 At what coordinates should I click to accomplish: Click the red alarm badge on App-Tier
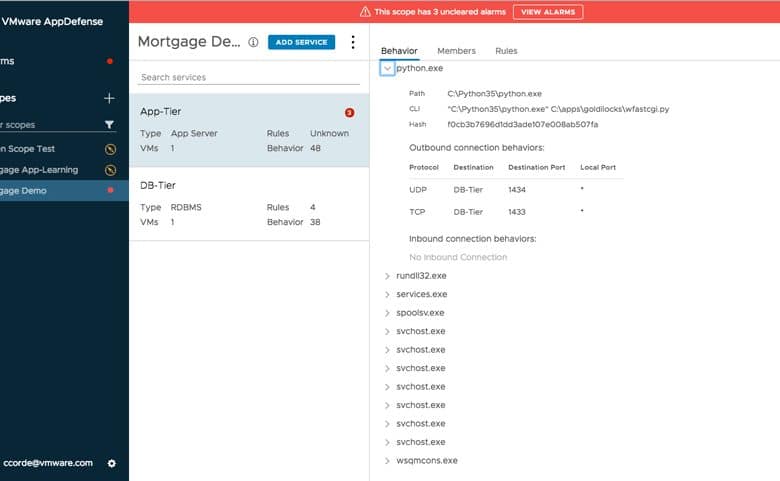click(x=350, y=113)
